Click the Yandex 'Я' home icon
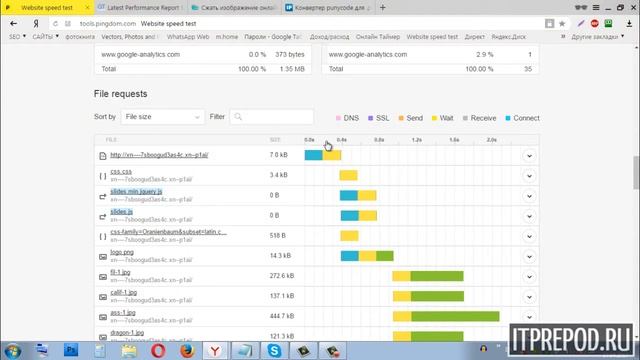This screenshot has height=360, width=640. pyautogui.click(x=36, y=24)
